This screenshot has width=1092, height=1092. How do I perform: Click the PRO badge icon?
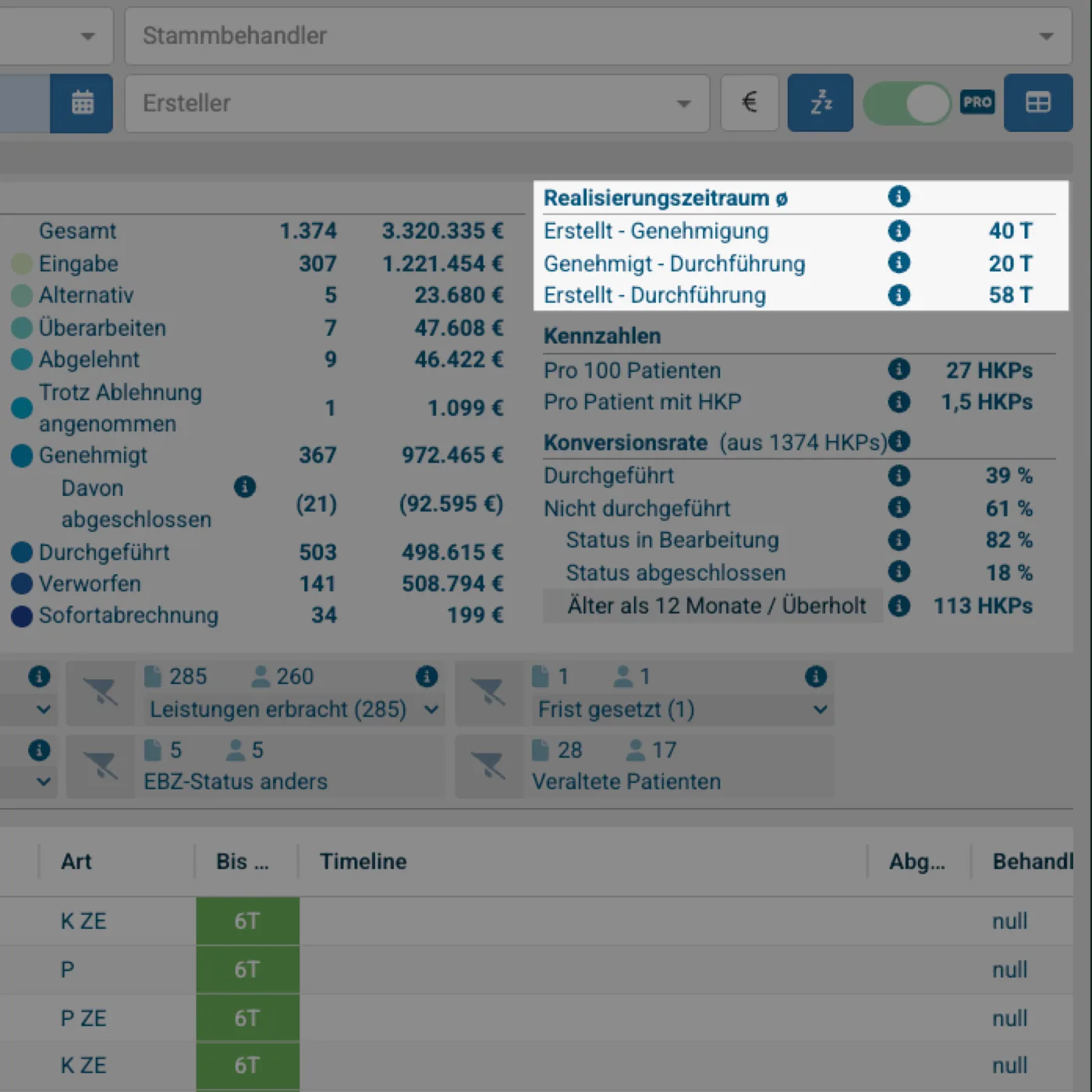point(977,102)
